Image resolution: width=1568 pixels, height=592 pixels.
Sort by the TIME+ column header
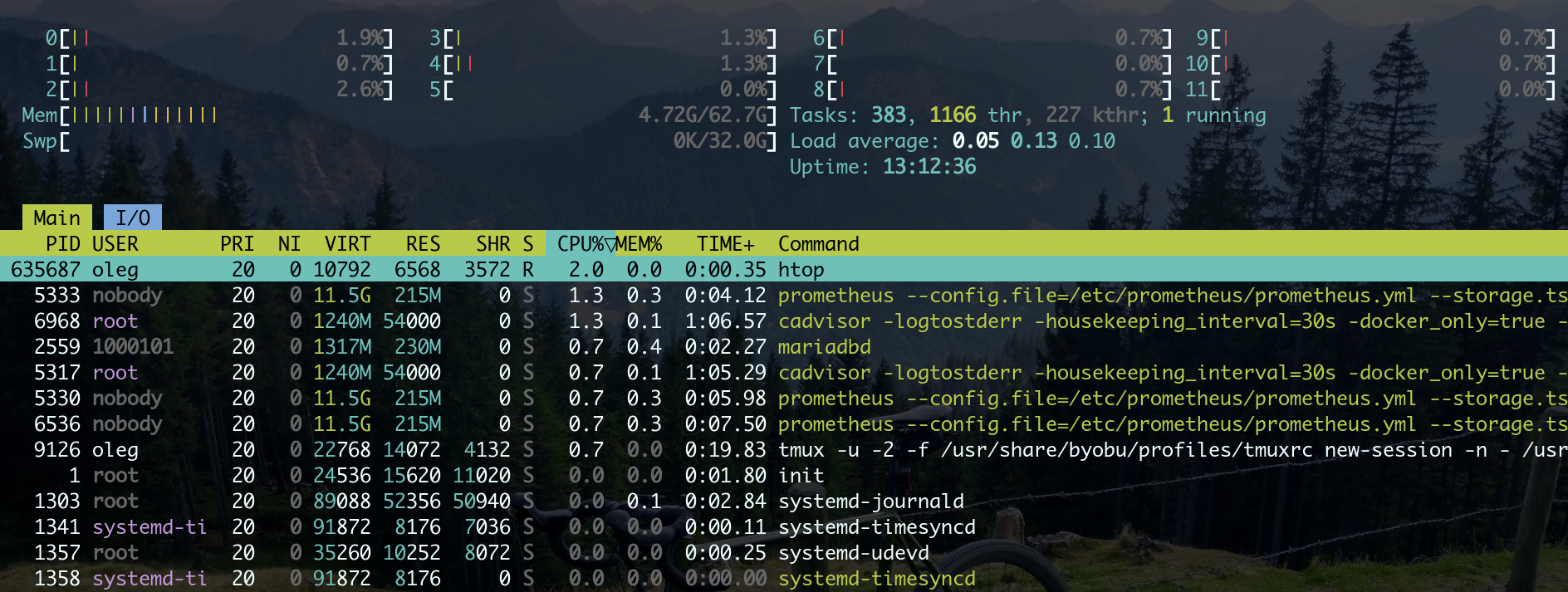point(725,243)
